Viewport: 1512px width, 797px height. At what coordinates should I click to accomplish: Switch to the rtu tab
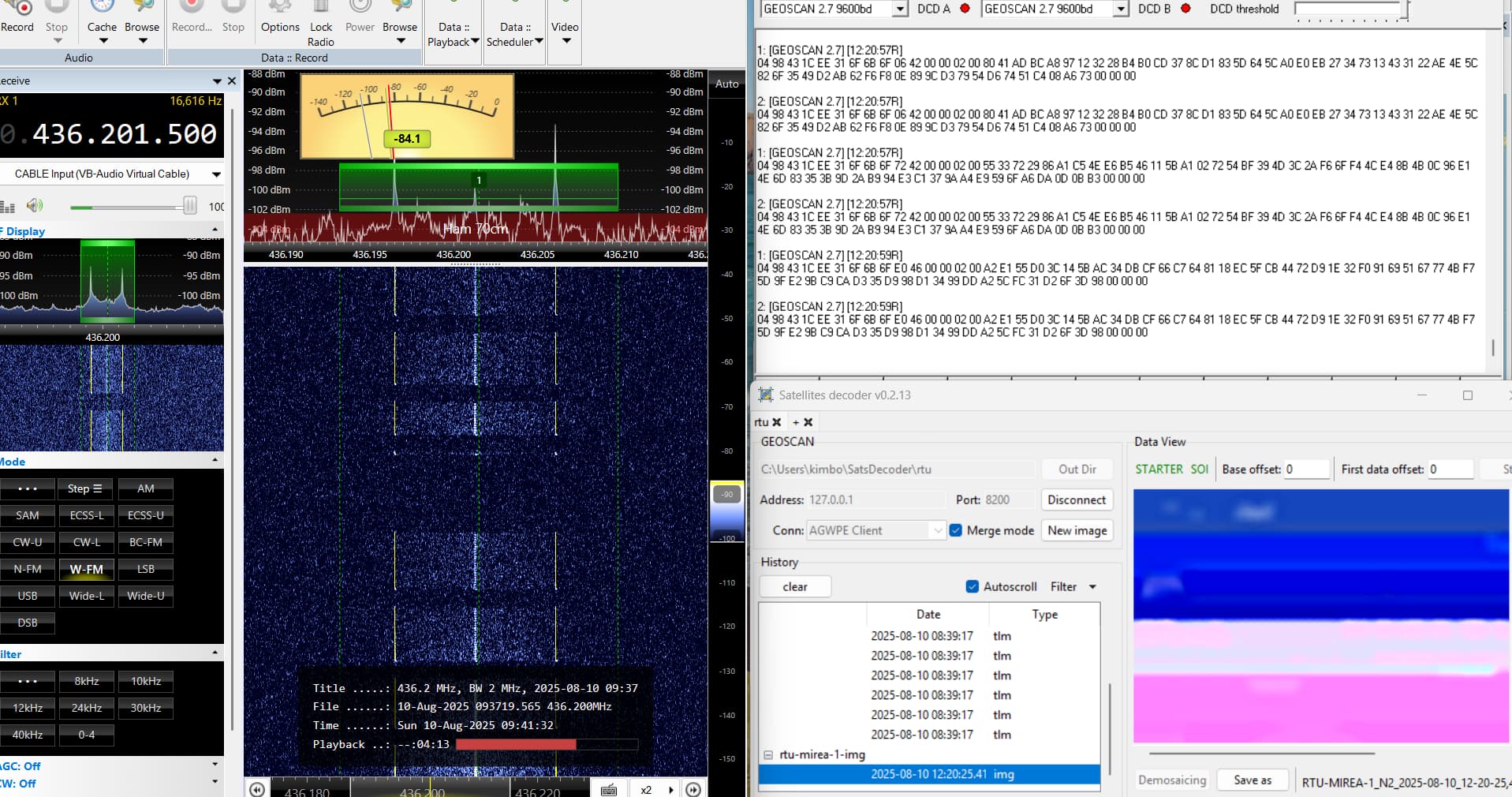760,422
